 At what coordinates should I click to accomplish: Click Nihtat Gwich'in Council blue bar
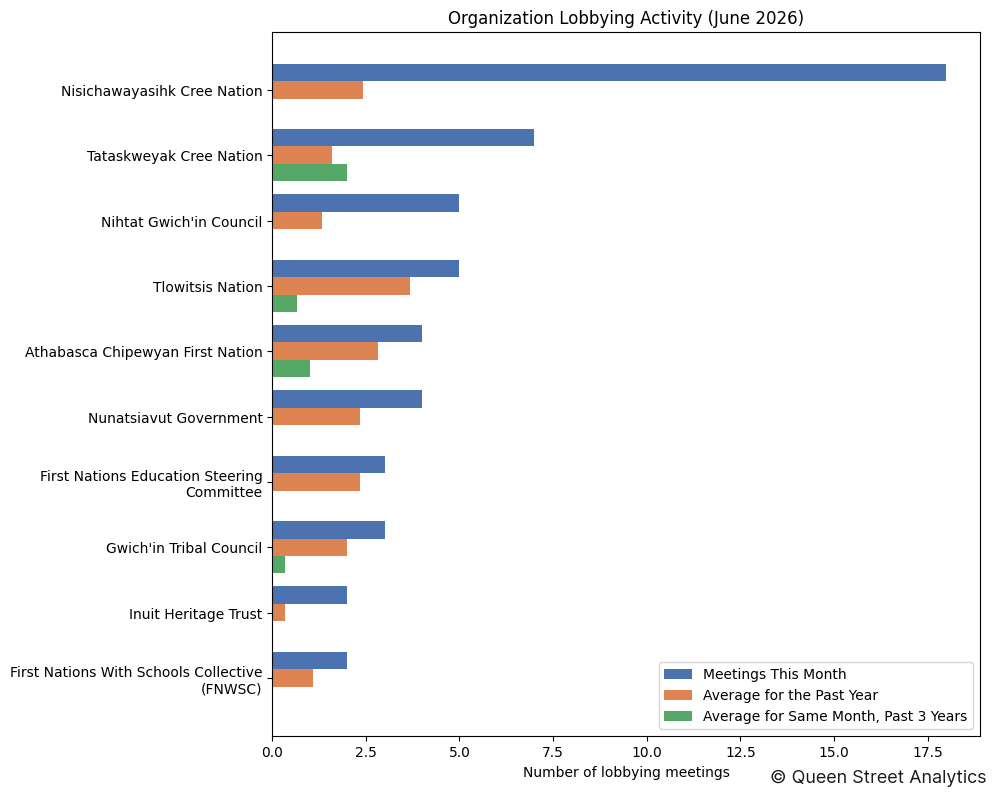(366, 203)
